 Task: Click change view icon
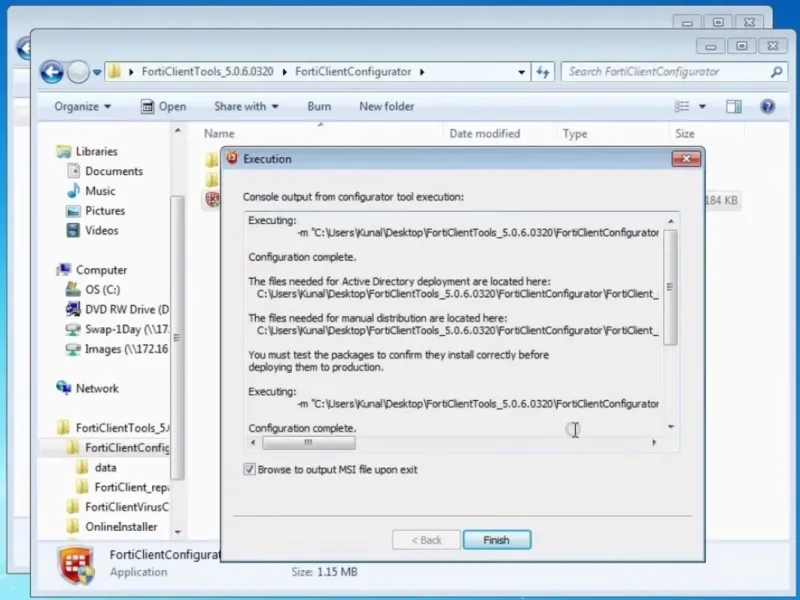click(682, 106)
